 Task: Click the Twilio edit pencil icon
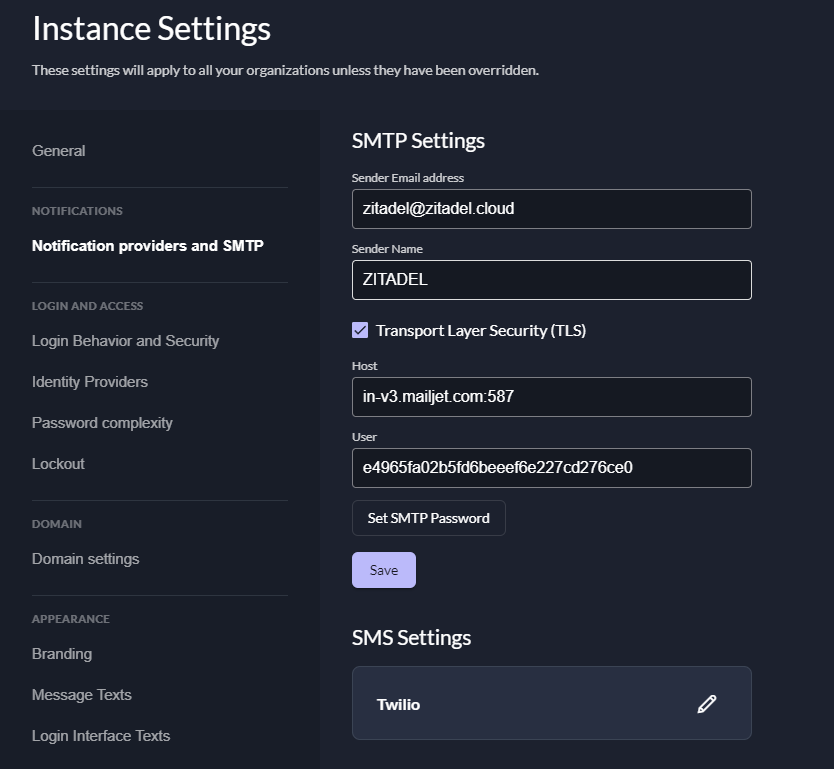(x=707, y=704)
